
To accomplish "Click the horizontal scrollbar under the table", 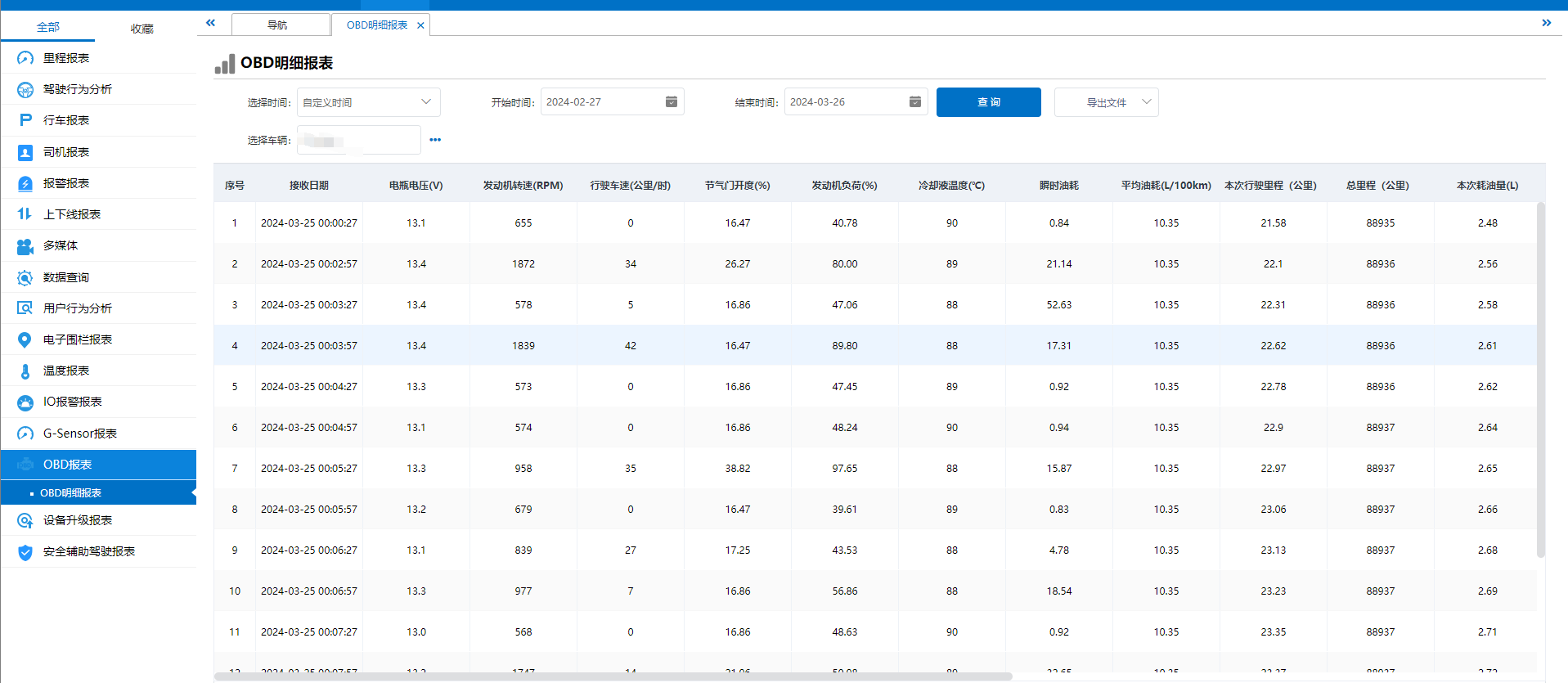I will (613, 676).
